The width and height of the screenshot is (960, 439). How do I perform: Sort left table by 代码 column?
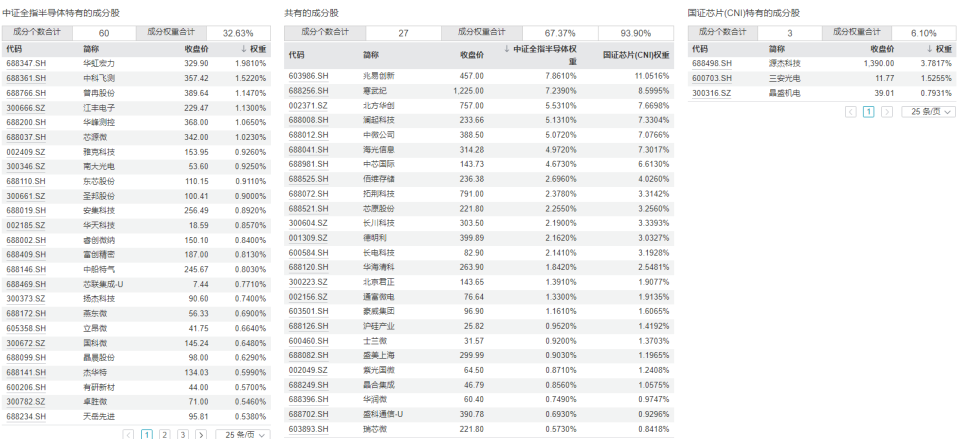[x=14, y=49]
